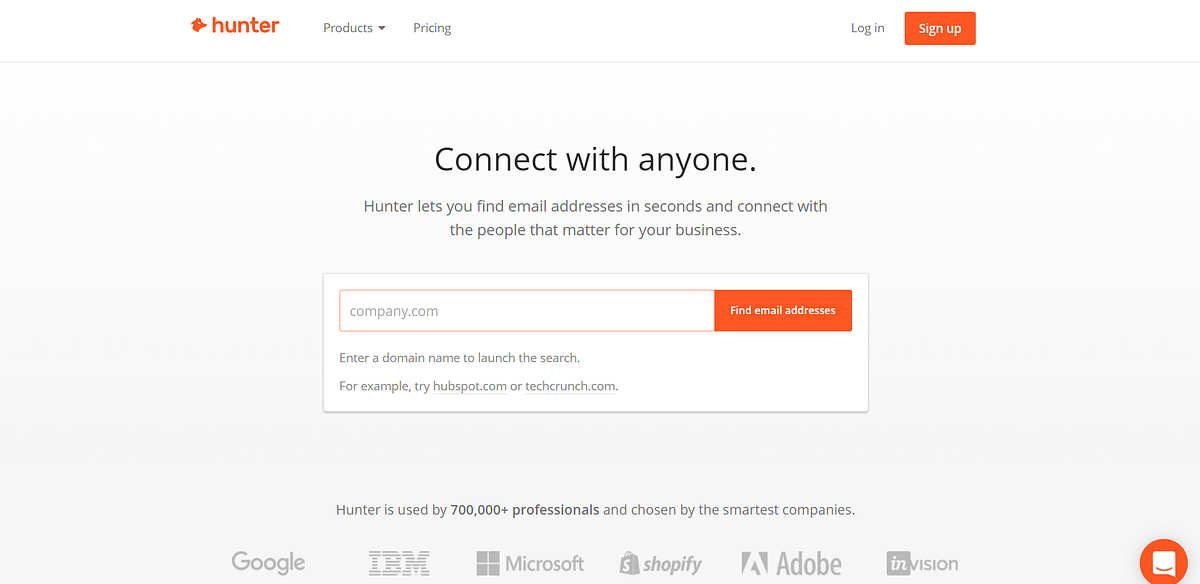This screenshot has width=1200, height=584.
Task: Click the Hunter fox logo icon
Action: 199,26
